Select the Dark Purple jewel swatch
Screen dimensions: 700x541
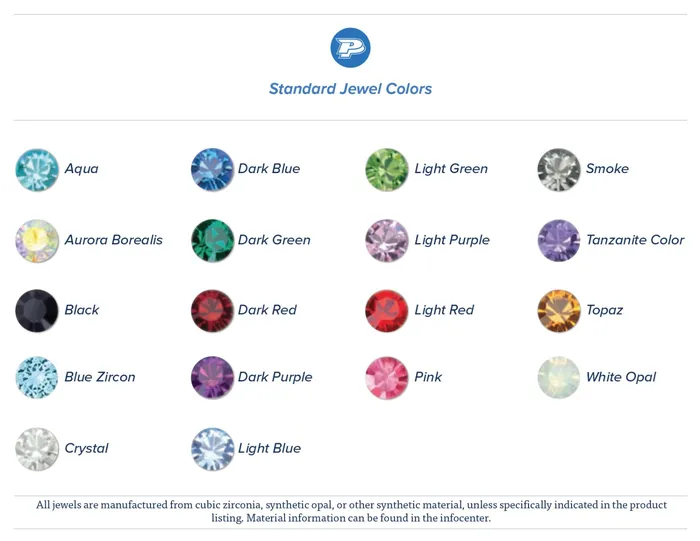(x=212, y=377)
